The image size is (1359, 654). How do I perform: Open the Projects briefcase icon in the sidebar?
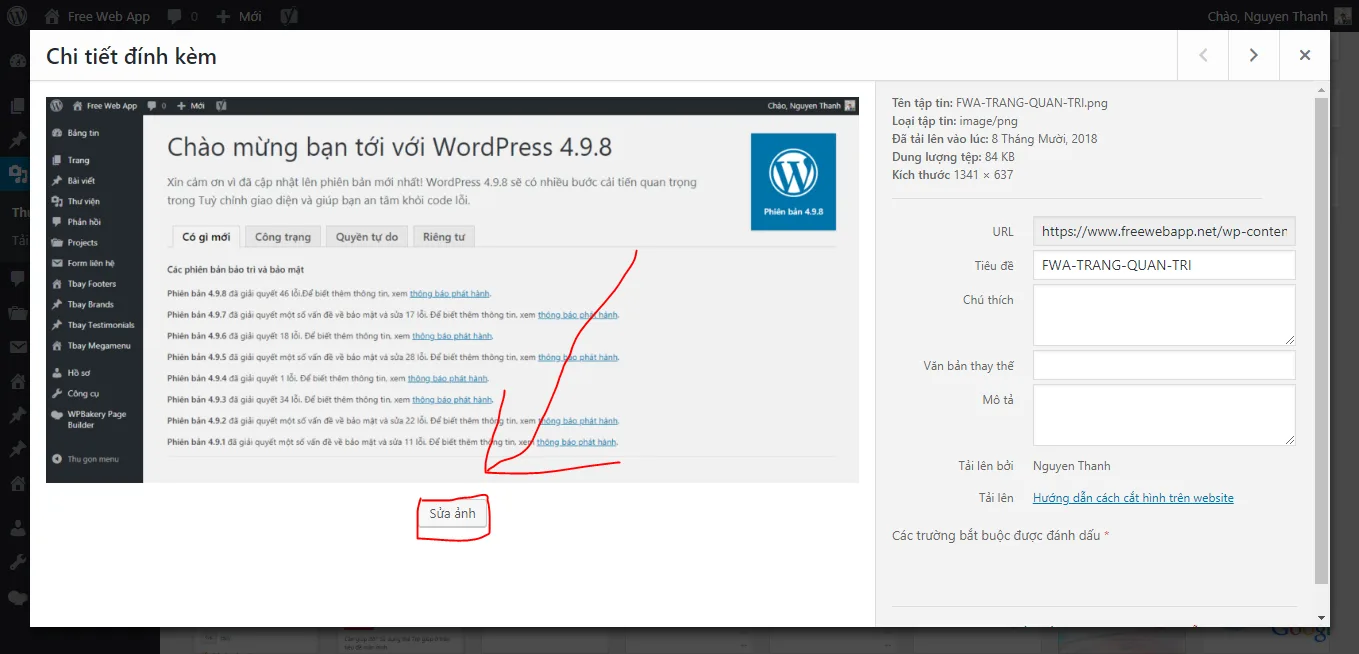tap(17, 313)
